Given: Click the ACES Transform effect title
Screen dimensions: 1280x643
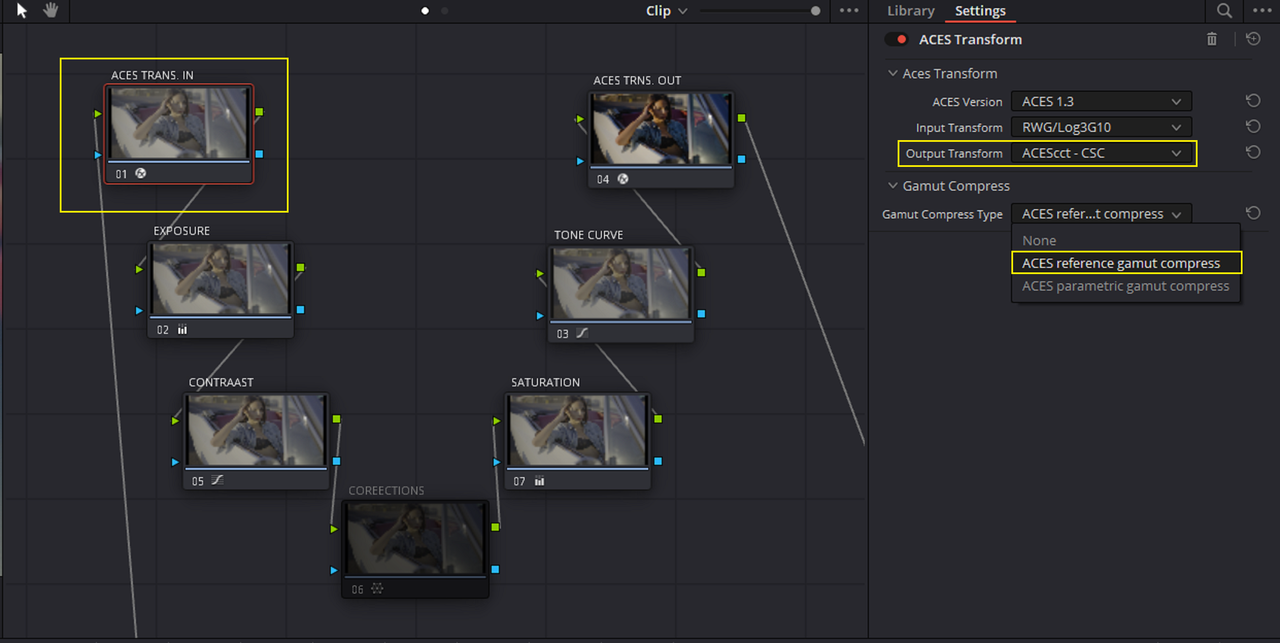Looking at the screenshot, I should click(970, 39).
